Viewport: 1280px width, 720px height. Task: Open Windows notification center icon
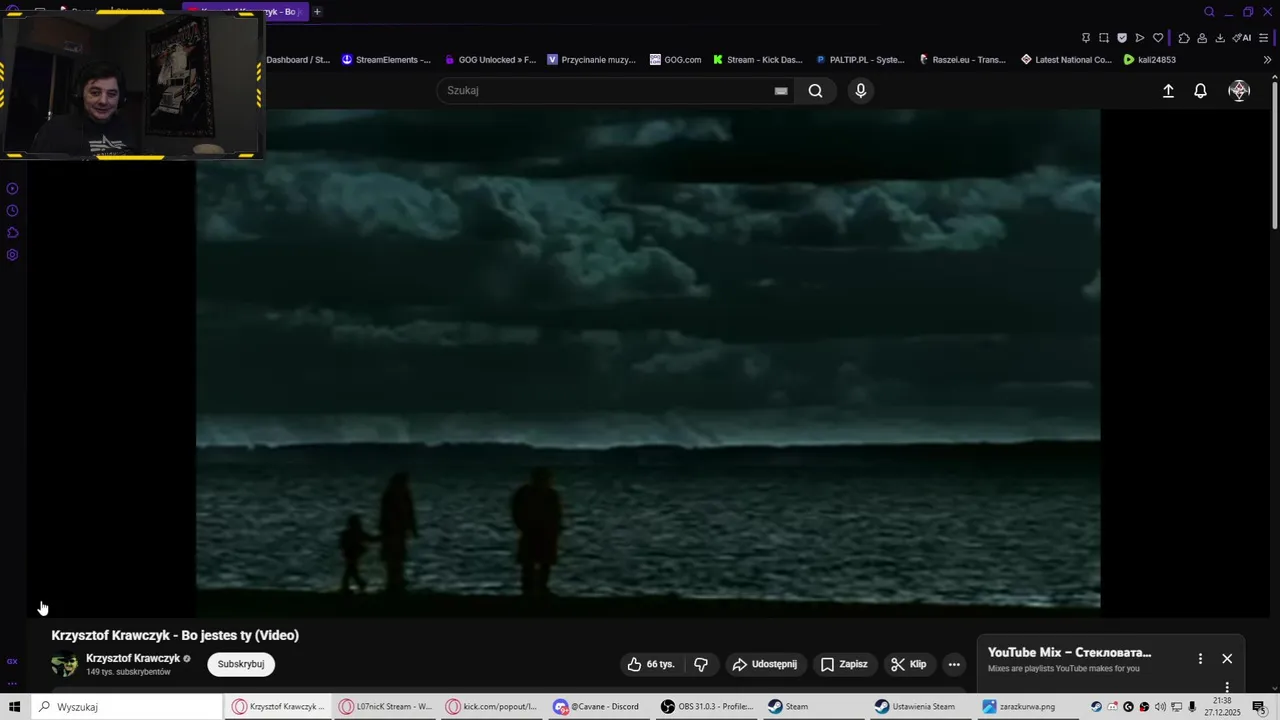(x=1259, y=707)
